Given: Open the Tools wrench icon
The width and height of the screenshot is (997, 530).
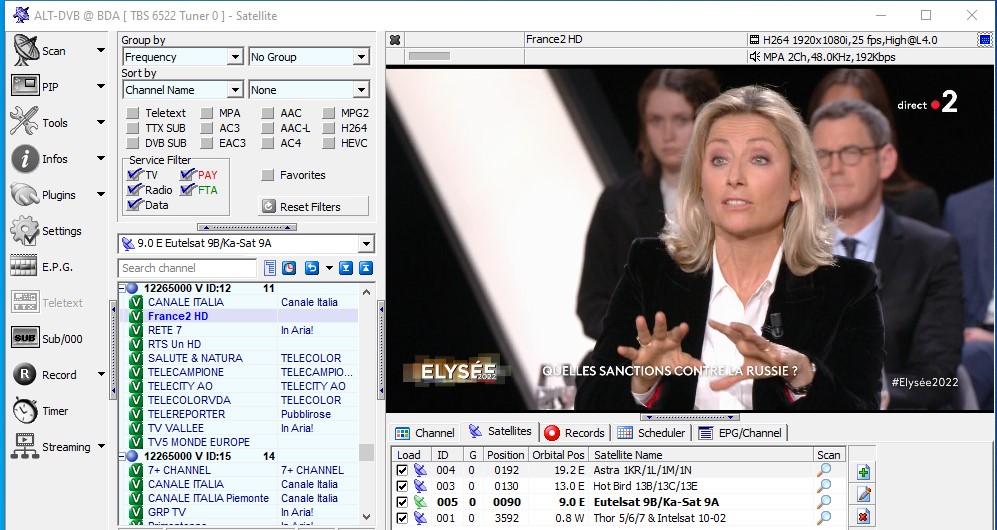Looking at the screenshot, I should pyautogui.click(x=24, y=121).
